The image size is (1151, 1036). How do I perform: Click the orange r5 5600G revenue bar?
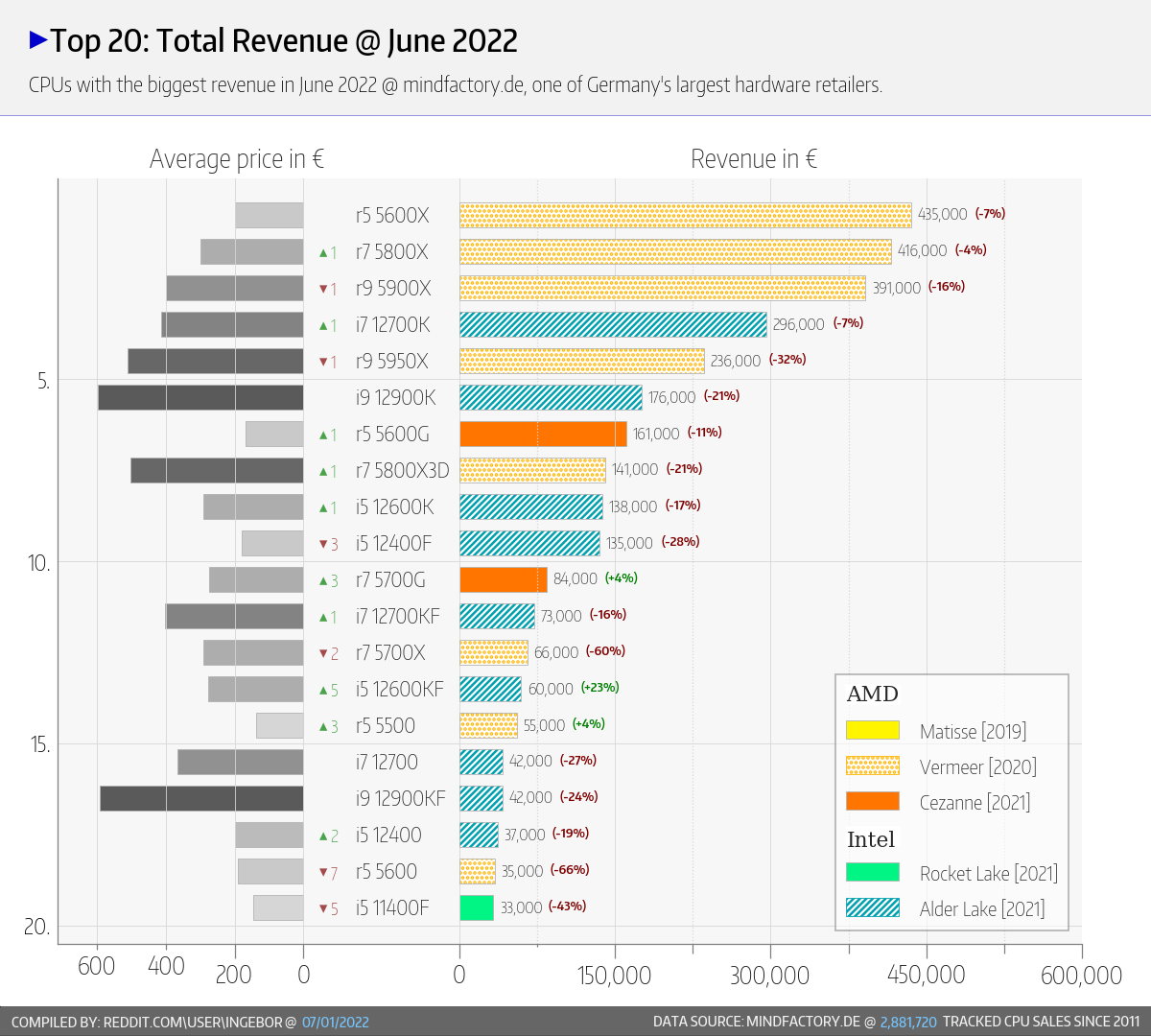[x=543, y=435]
